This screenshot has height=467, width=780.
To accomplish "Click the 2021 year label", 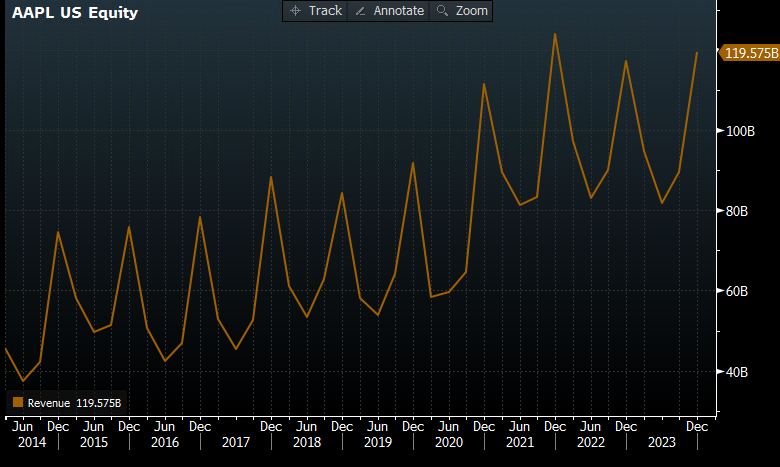I will (x=520, y=442).
